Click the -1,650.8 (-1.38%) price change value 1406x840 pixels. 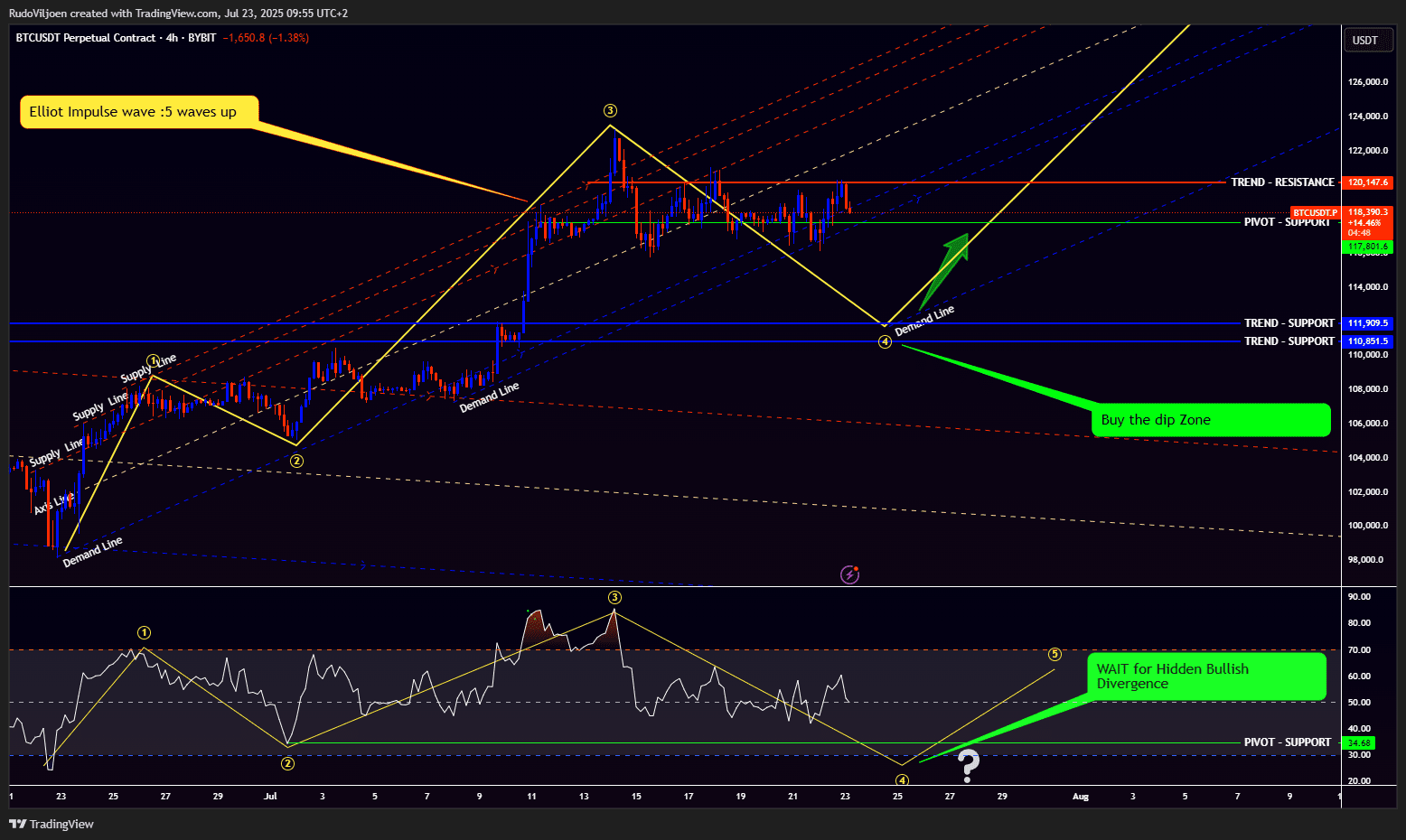tap(267, 38)
